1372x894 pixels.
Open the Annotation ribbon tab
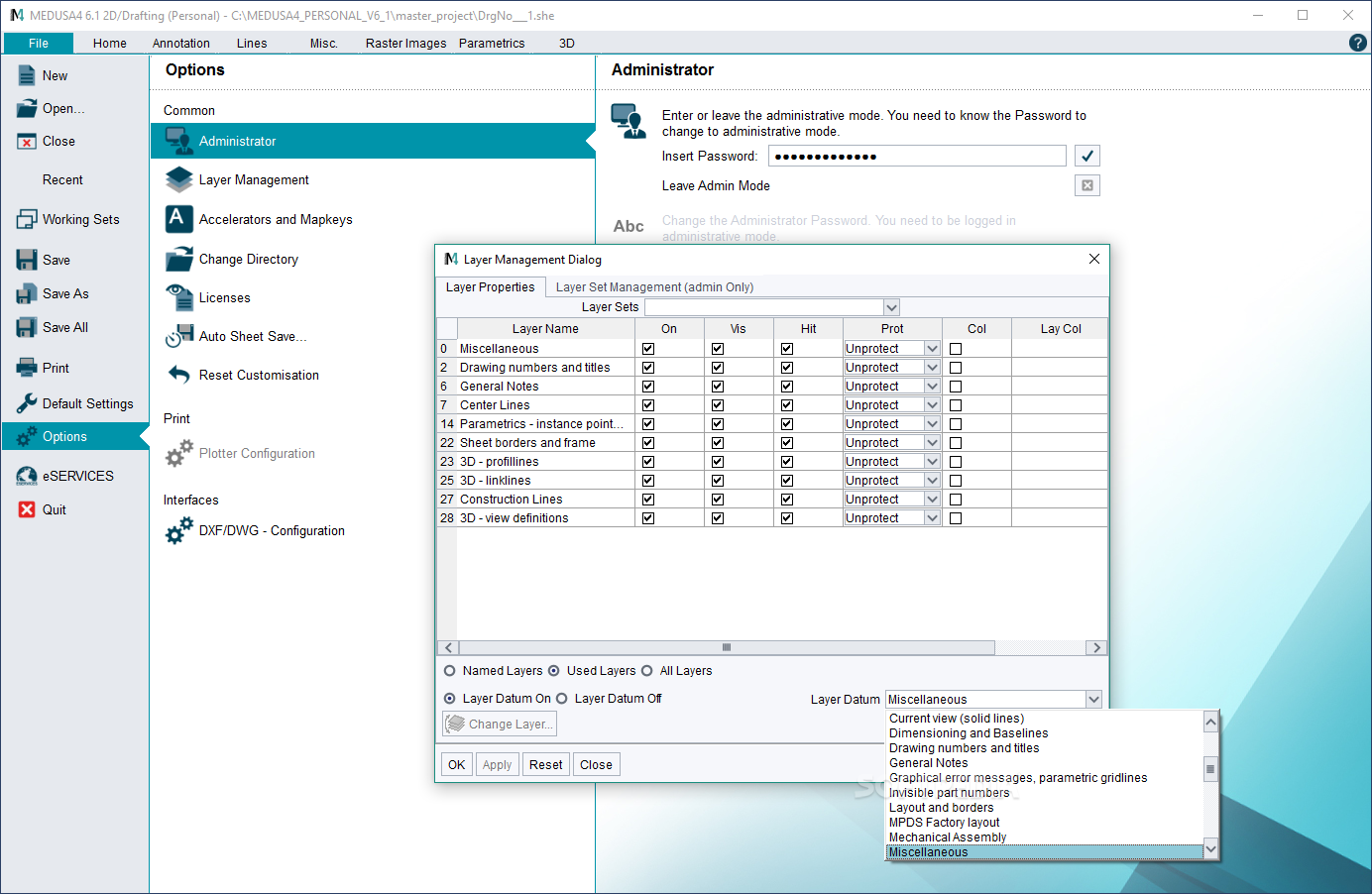tap(181, 44)
